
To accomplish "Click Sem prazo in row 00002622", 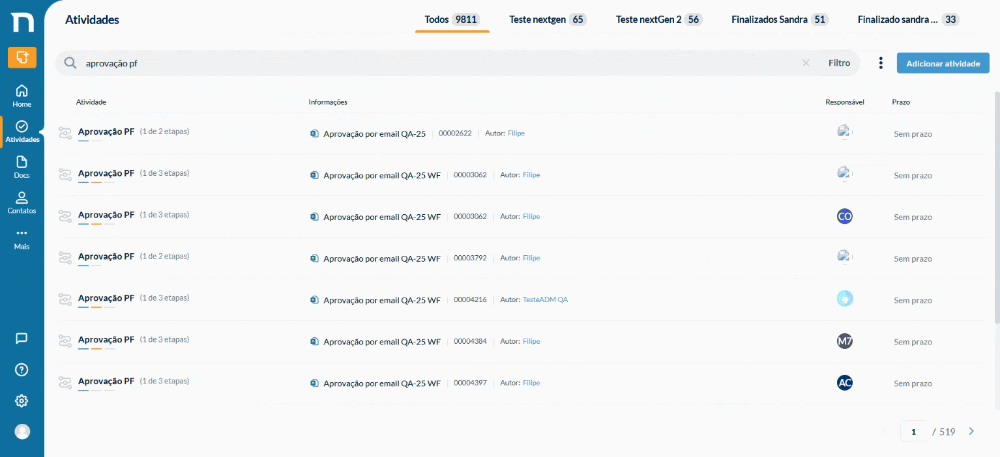I will (x=913, y=134).
